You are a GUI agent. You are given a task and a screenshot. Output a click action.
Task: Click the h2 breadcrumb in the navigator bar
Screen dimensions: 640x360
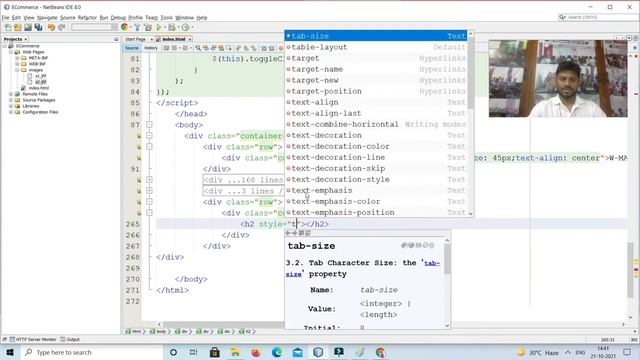(x=245, y=331)
